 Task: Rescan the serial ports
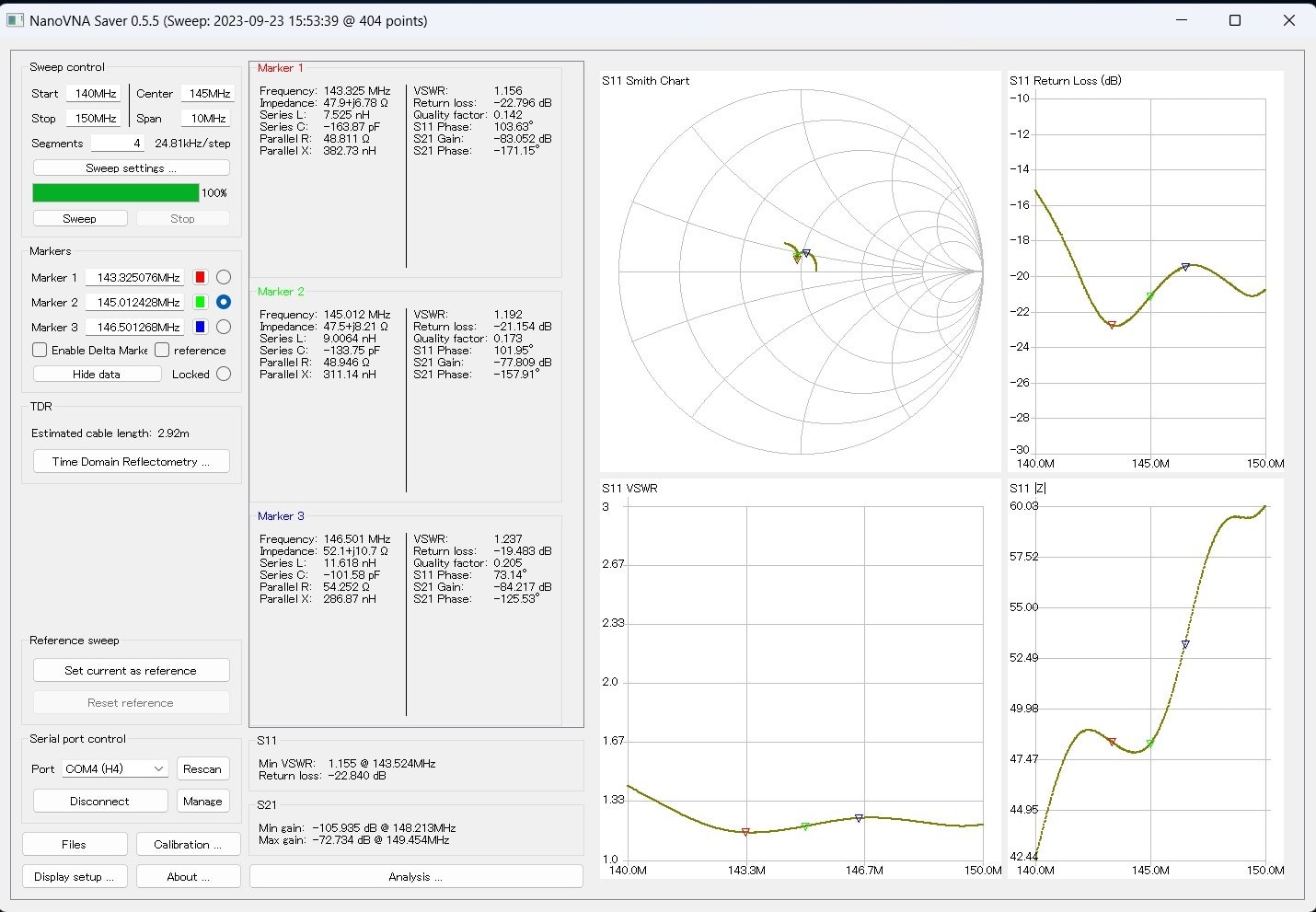pyautogui.click(x=202, y=768)
